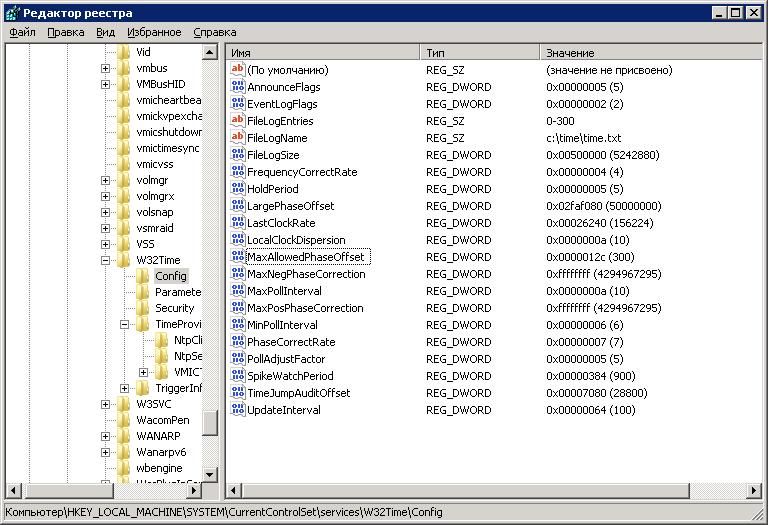The width and height of the screenshot is (768, 525).
Task: Click the MaxPollInterval DWORD icon
Action: [238, 290]
